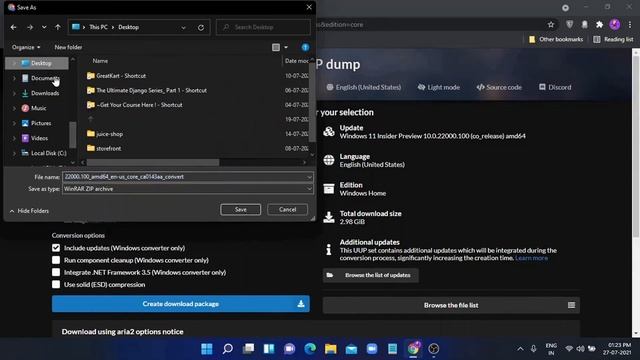Expand the Documents tree node
This screenshot has width=640, height=360.
coord(14,78)
